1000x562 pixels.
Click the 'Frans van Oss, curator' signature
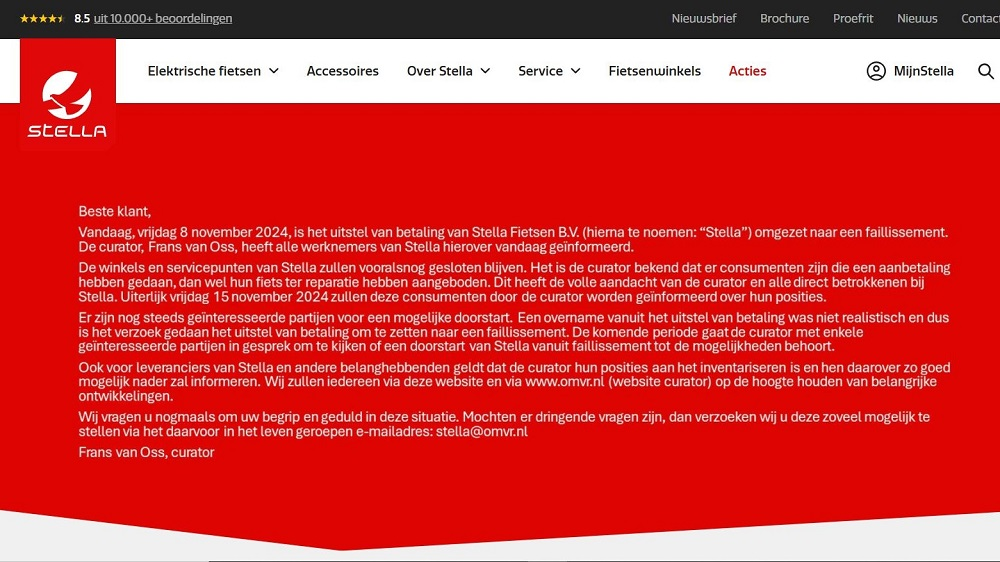(146, 452)
